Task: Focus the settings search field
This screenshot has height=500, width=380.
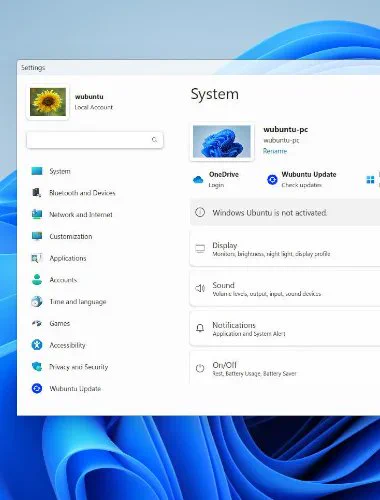Action: (95, 140)
